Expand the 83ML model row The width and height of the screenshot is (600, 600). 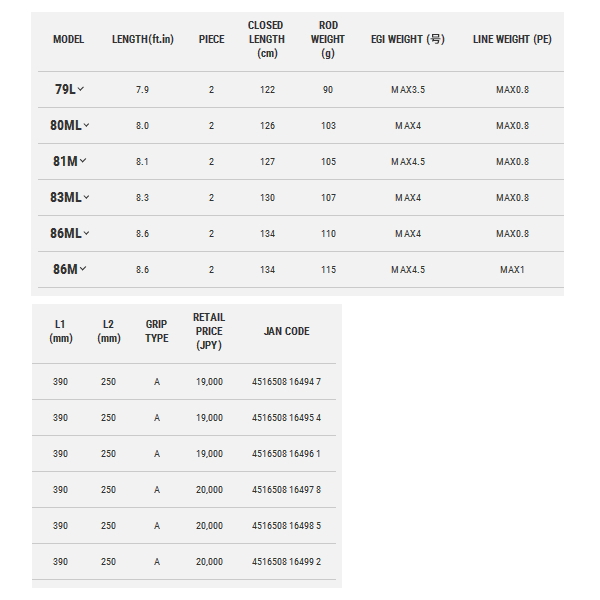click(69, 197)
